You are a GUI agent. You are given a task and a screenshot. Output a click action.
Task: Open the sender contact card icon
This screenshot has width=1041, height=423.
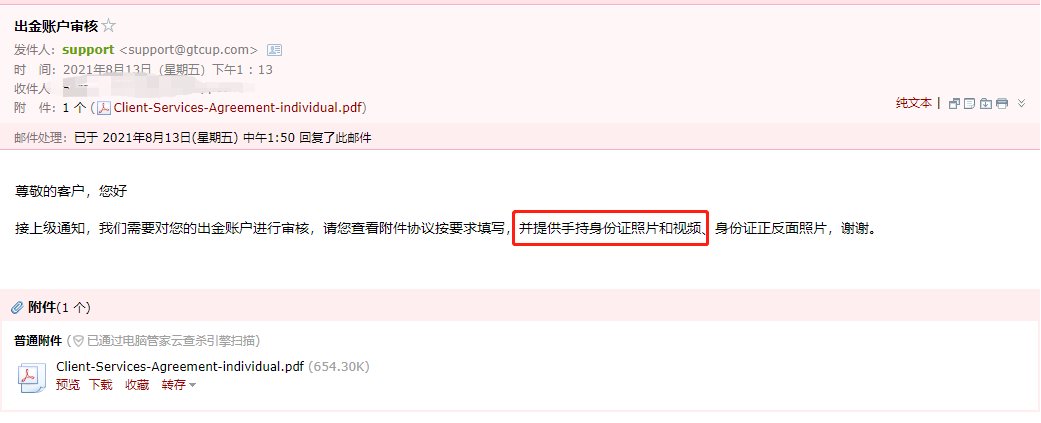pyautogui.click(x=274, y=50)
